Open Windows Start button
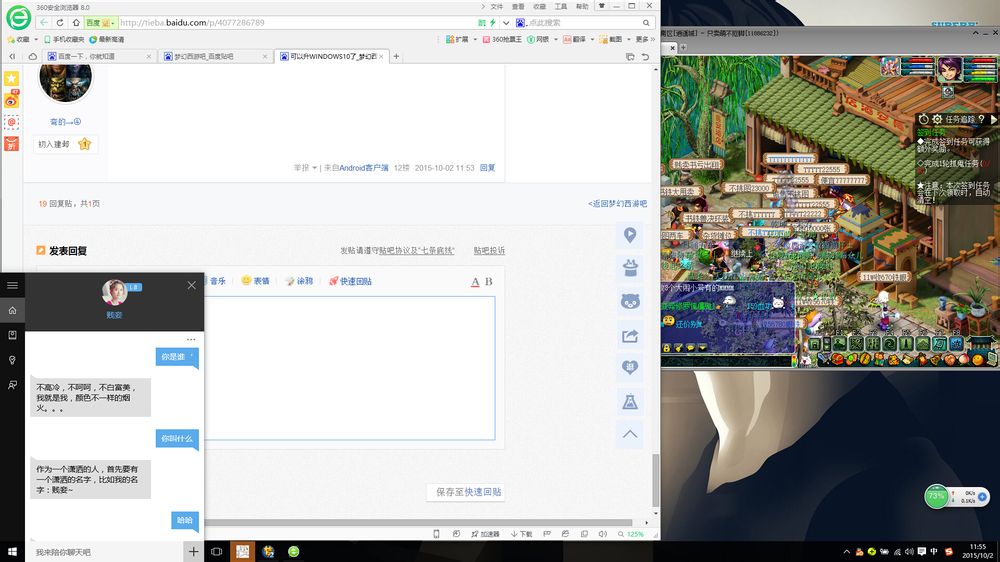 (12, 551)
